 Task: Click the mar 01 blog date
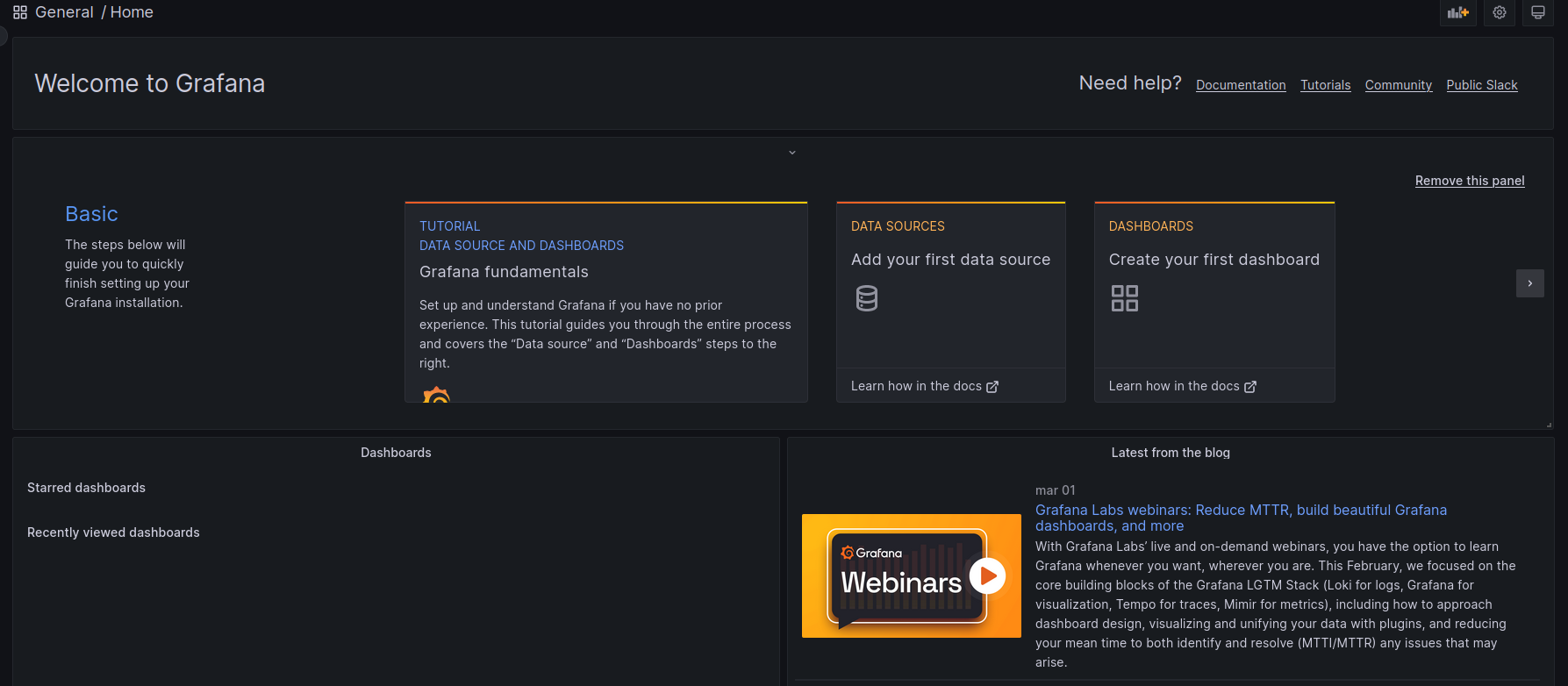pos(1055,490)
